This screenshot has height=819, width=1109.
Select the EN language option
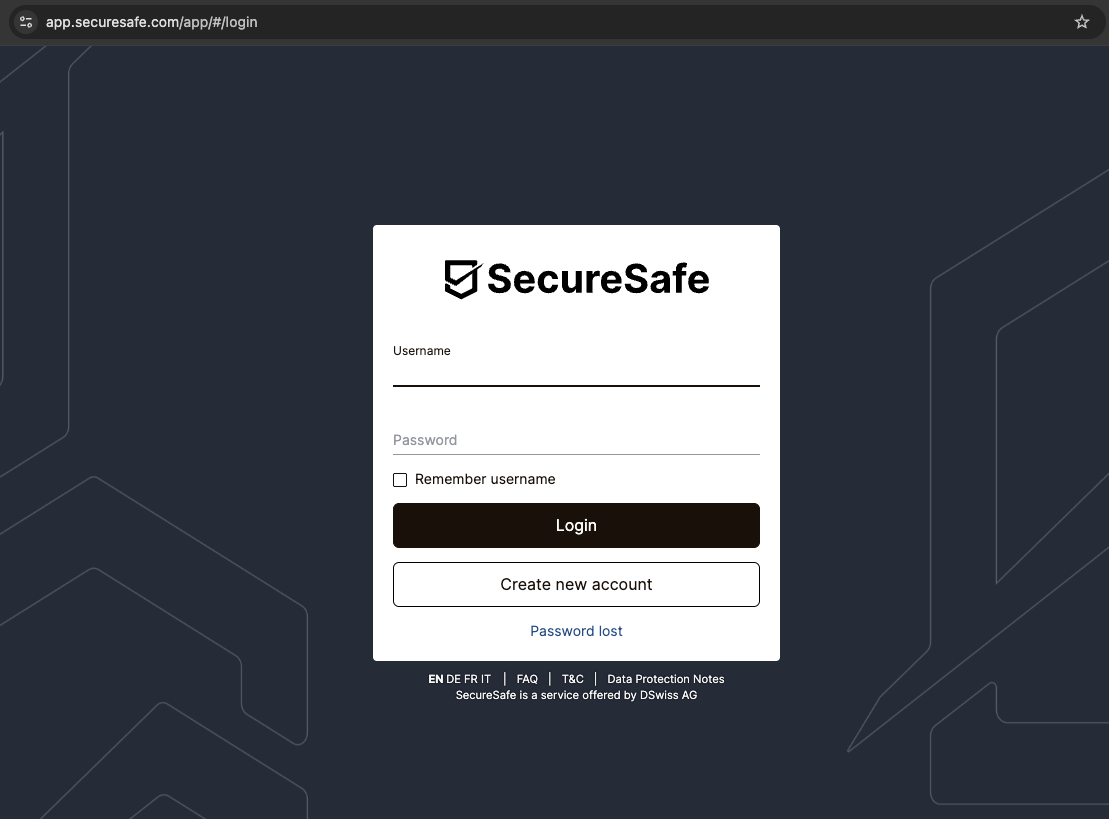click(x=435, y=679)
